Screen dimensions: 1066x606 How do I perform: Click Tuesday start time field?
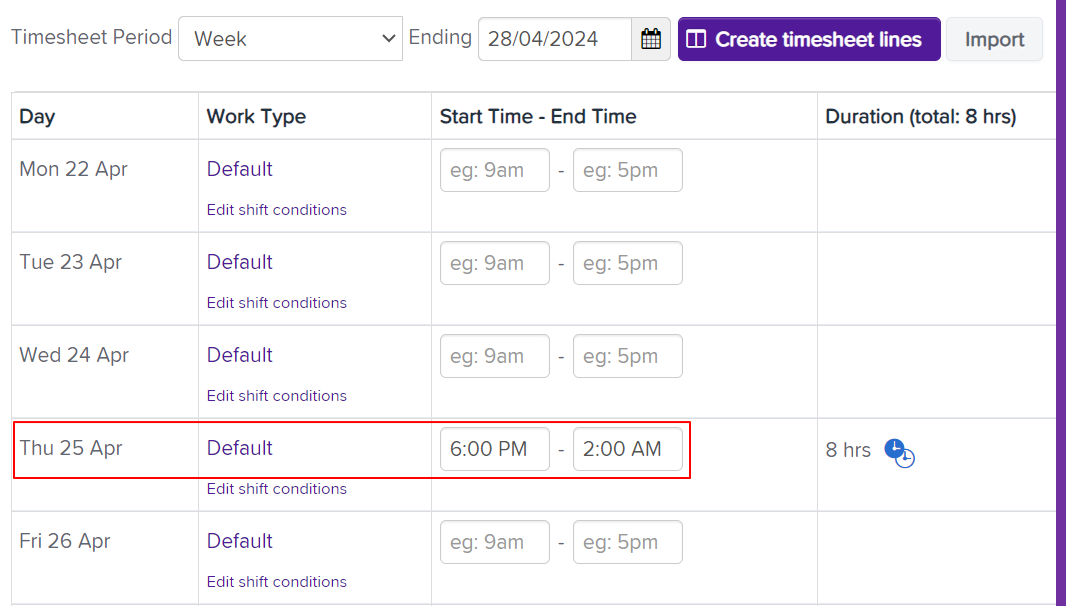coord(494,263)
